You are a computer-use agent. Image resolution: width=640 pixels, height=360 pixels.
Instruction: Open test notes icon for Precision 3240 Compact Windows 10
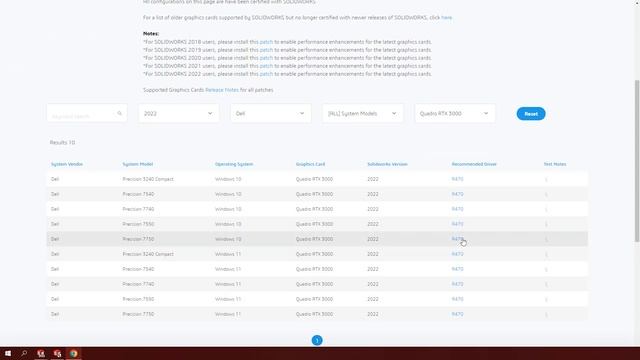click(546, 179)
